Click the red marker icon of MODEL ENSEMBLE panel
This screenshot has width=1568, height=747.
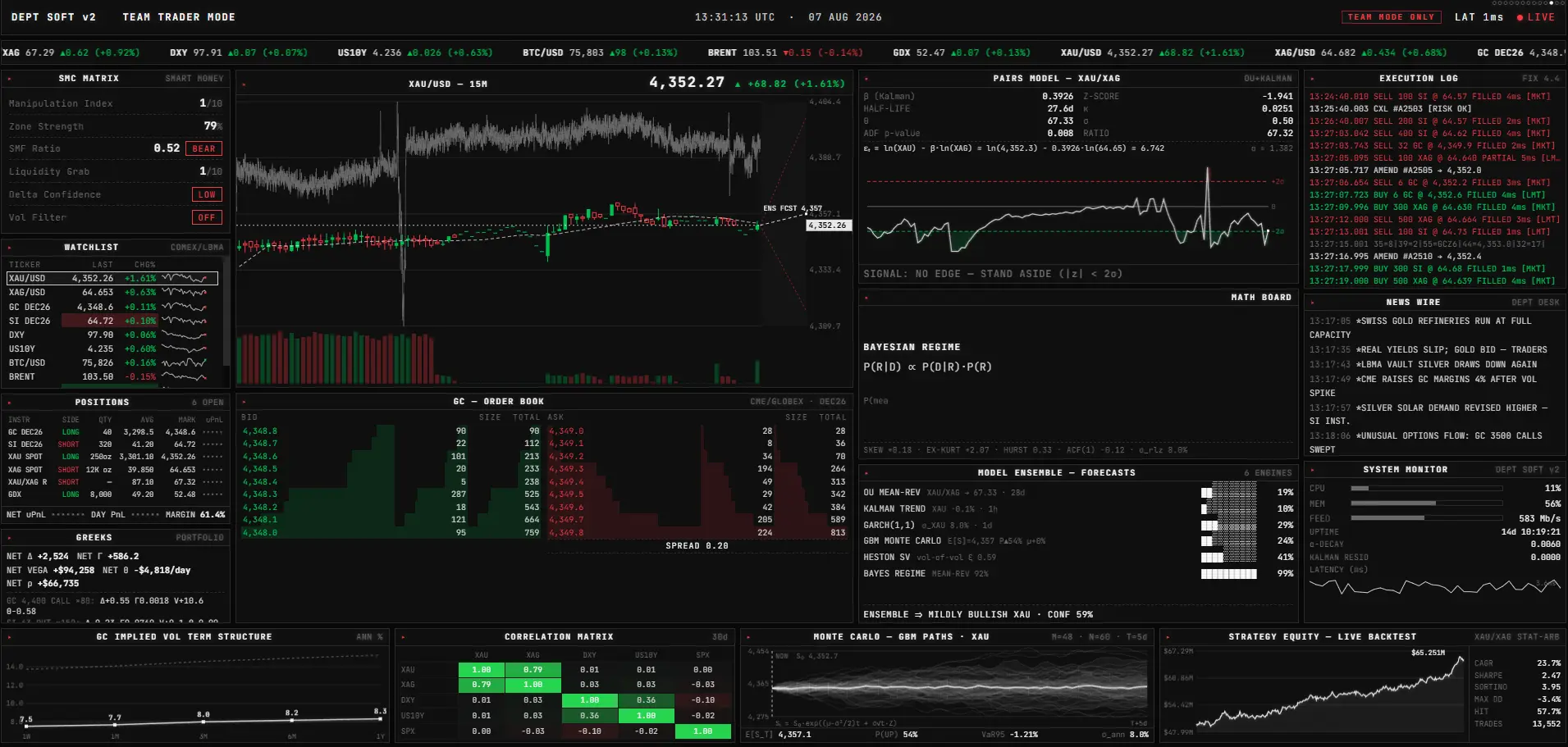pos(867,474)
